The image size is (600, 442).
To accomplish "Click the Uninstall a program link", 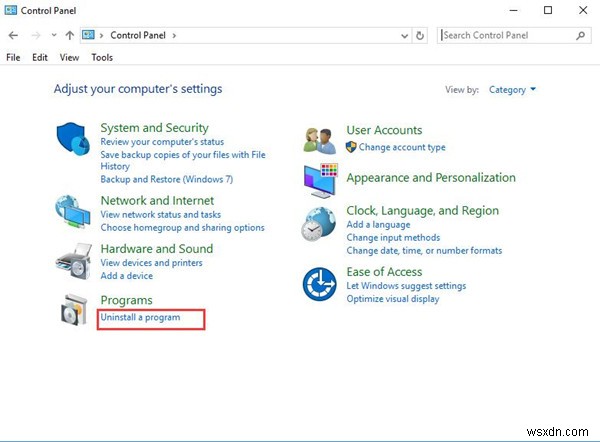I will 140,318.
